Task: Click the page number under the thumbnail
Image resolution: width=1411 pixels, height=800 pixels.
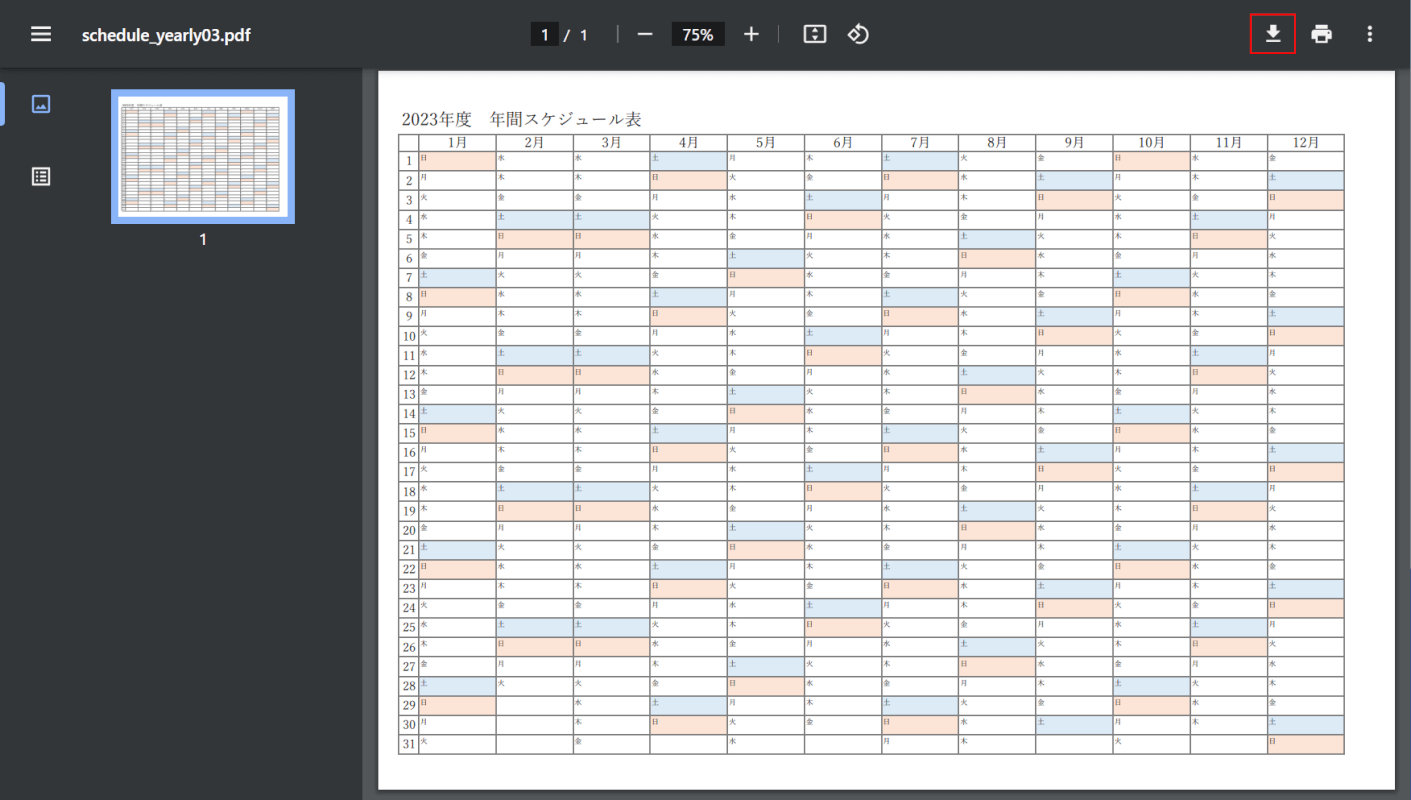Action: 203,240
